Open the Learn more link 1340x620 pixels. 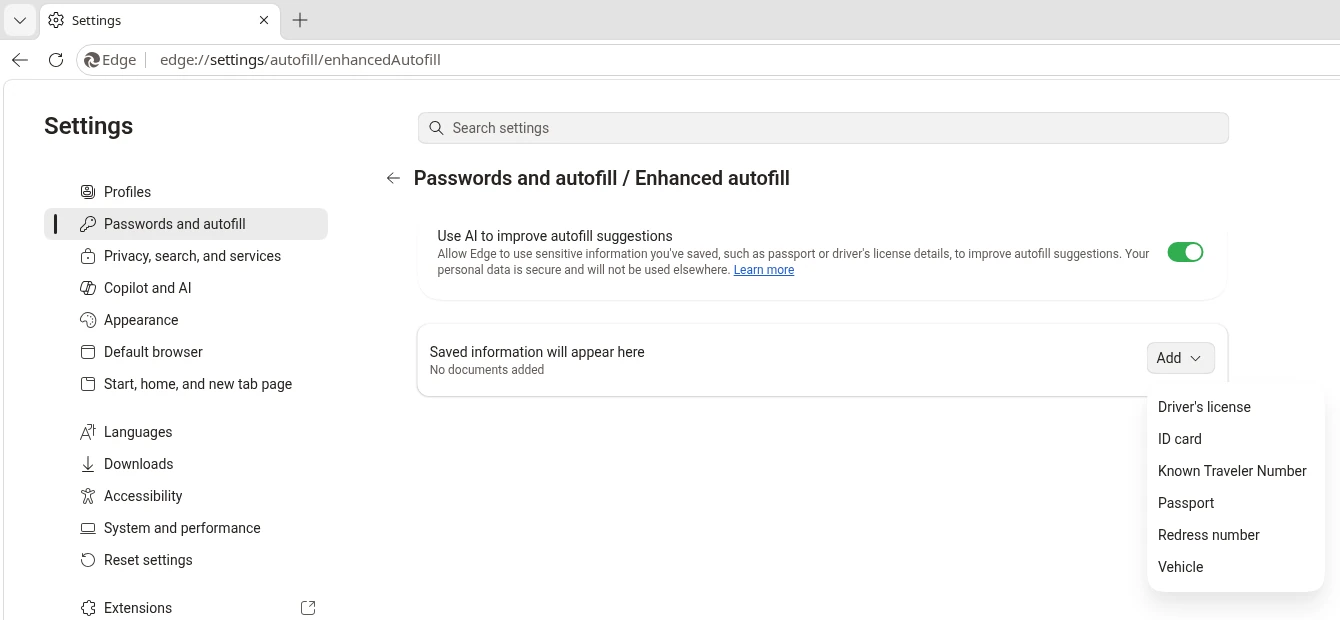click(x=764, y=270)
